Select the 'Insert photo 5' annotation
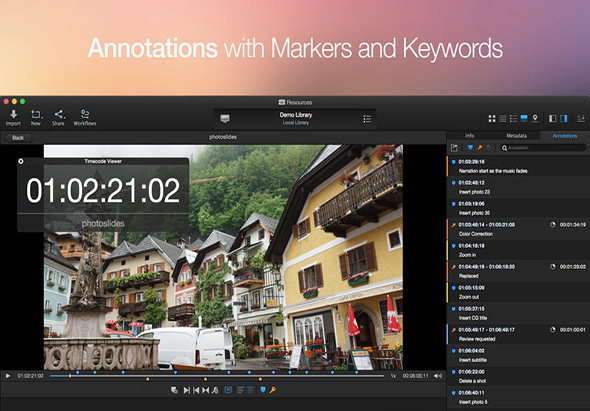This screenshot has height=411, width=590. click(518, 397)
